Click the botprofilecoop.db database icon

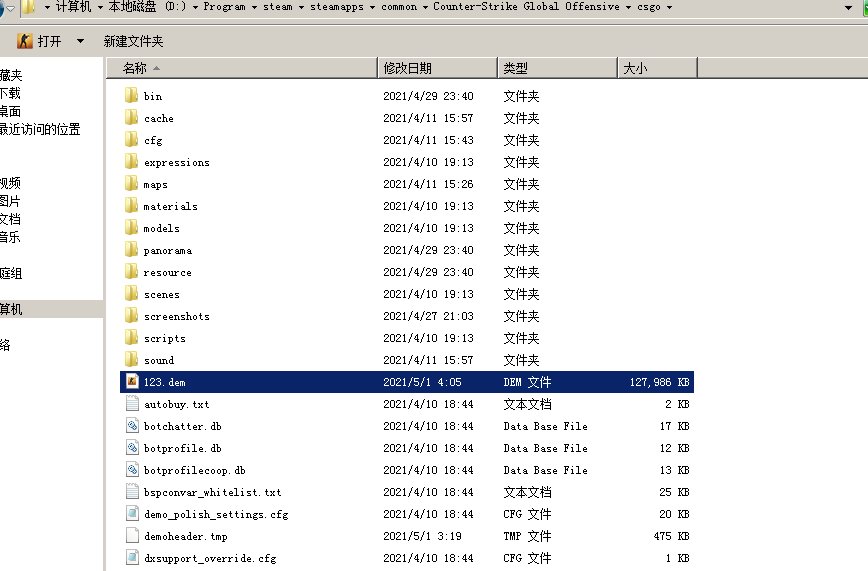click(132, 470)
